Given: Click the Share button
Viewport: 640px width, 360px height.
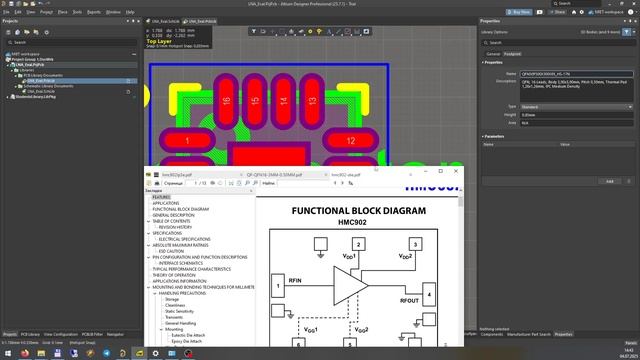Looking at the screenshot, I should (557, 12).
